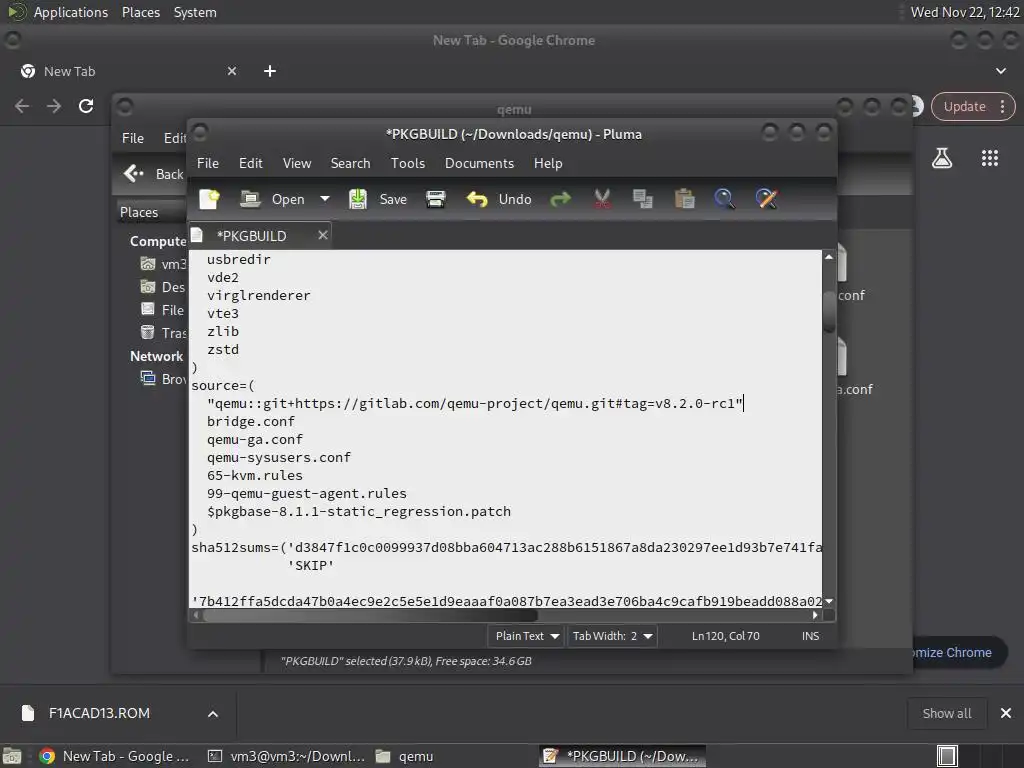Viewport: 1024px width, 768px height.
Task: Toggle the INS insert mode indicator
Action: pyautogui.click(x=810, y=636)
